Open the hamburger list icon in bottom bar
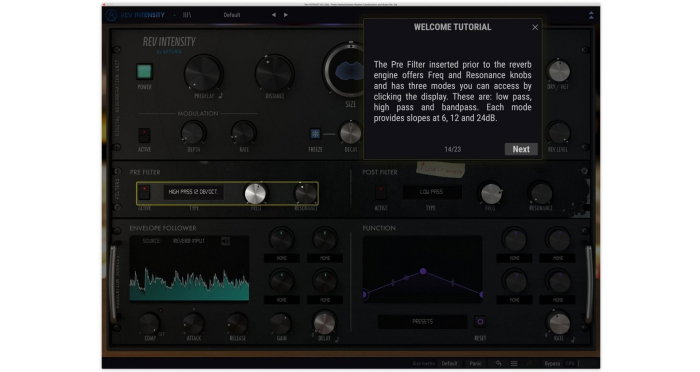This screenshot has height=372, width=700. click(x=514, y=364)
